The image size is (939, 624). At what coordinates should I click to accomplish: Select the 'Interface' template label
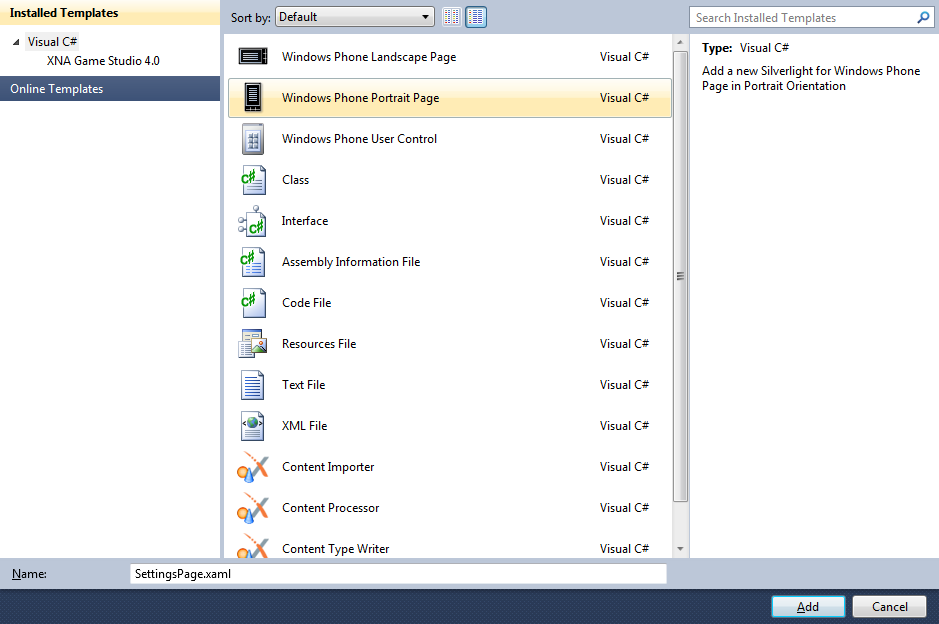coord(305,221)
